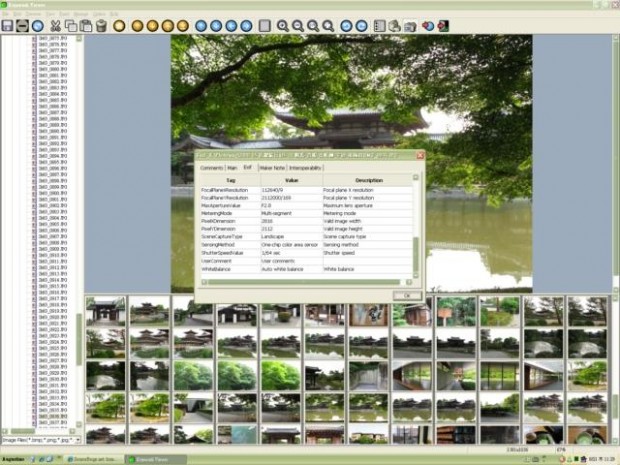Screen dimensions: 620x465
Task: Click the Save floppy disk icon
Action: pyautogui.click(x=8, y=26)
